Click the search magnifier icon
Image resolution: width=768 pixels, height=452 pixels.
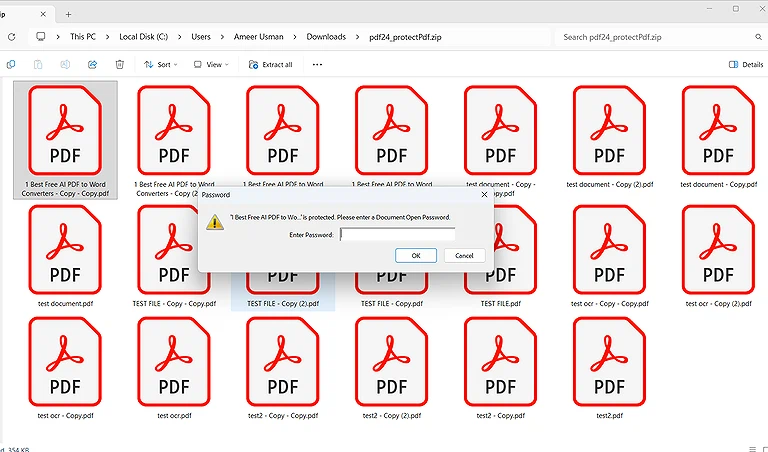point(758,37)
